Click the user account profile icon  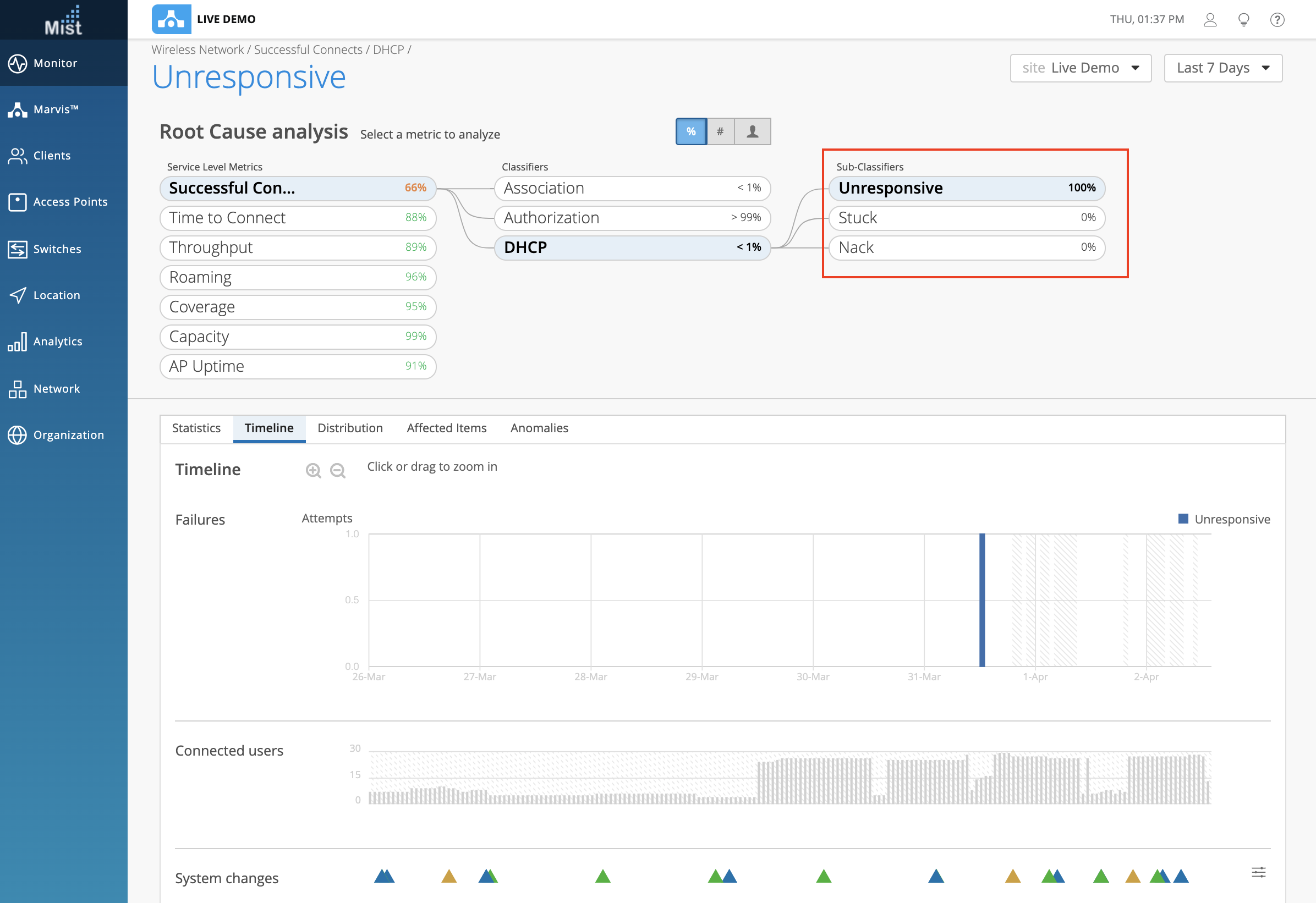pyautogui.click(x=1209, y=20)
